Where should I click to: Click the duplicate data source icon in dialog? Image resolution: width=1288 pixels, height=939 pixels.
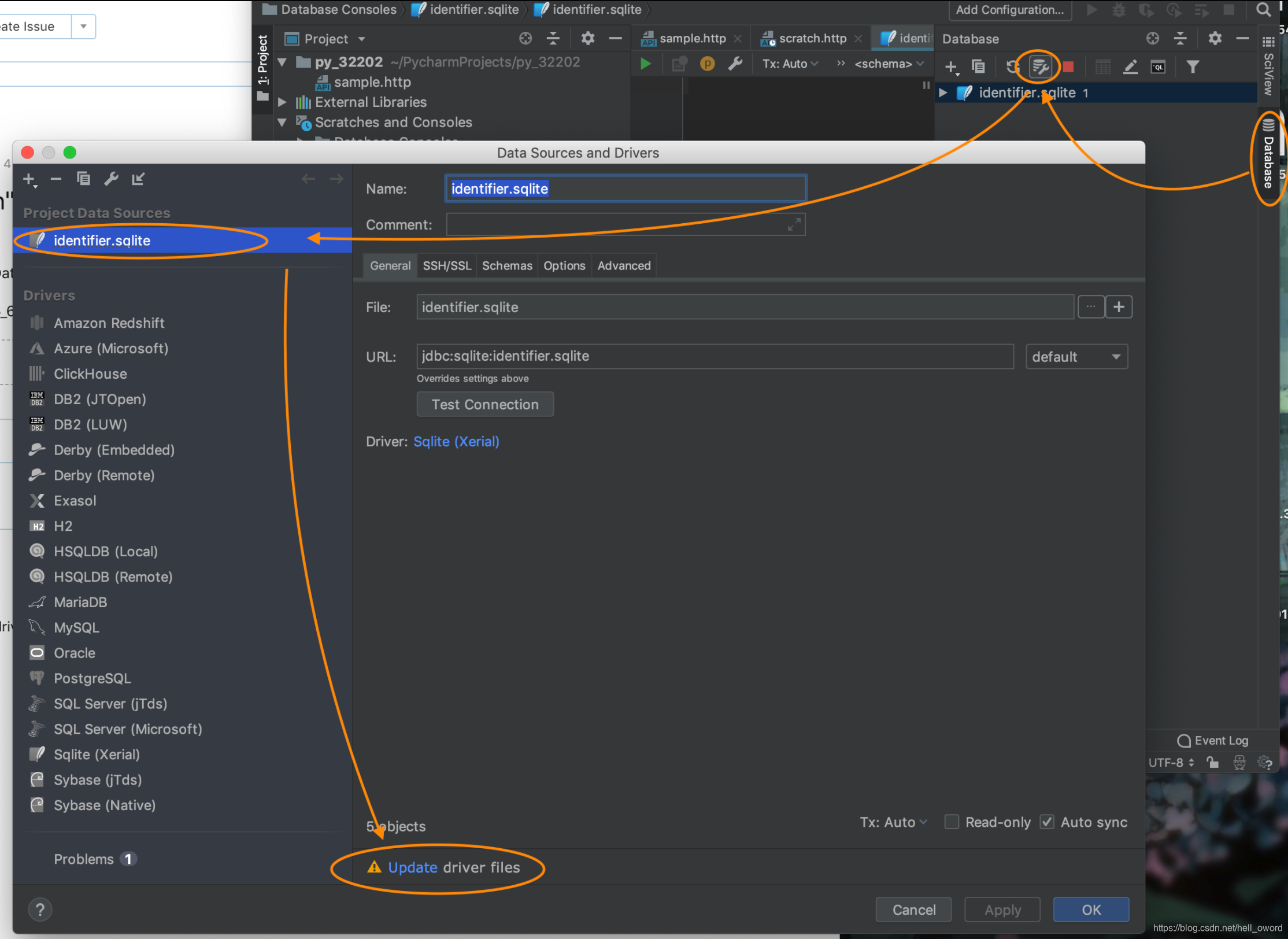pyautogui.click(x=83, y=179)
